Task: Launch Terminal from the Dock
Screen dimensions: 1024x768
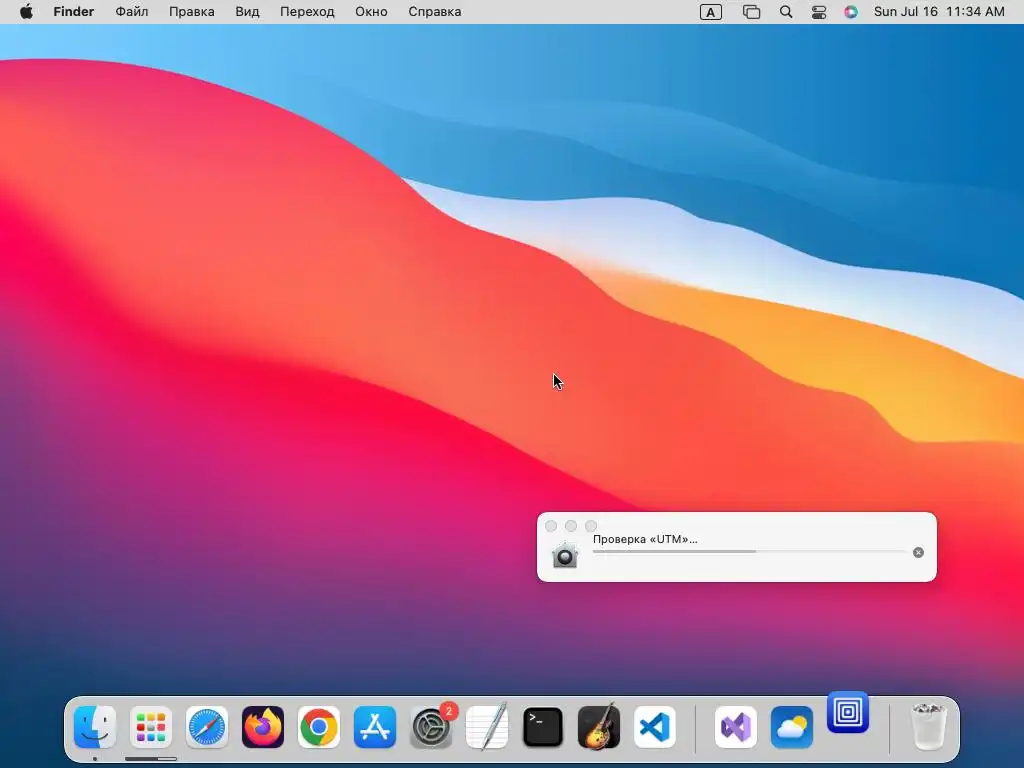Action: (543, 727)
